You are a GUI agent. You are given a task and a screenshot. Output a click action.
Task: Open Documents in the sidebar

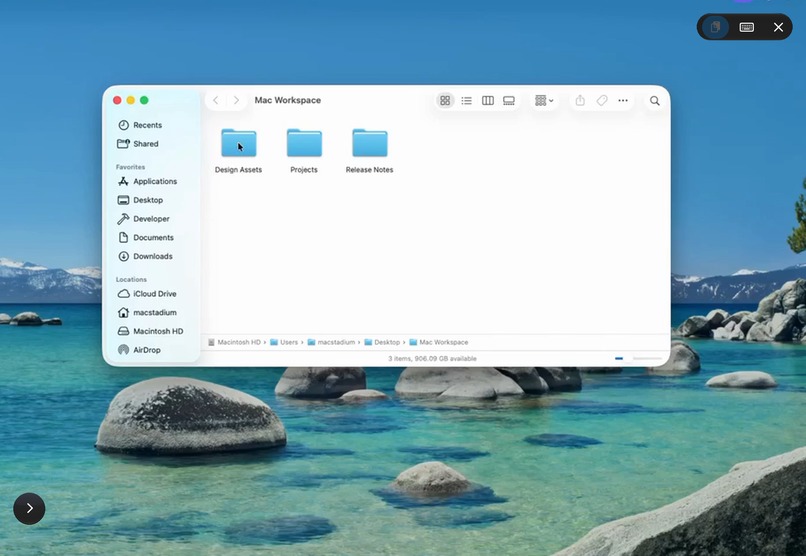152,237
